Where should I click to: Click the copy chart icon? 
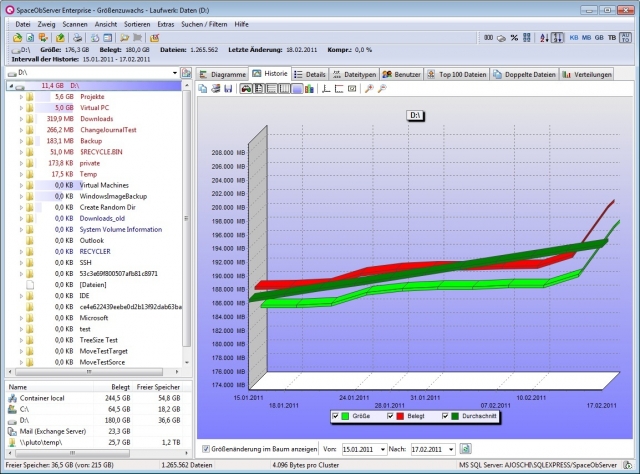point(203,89)
